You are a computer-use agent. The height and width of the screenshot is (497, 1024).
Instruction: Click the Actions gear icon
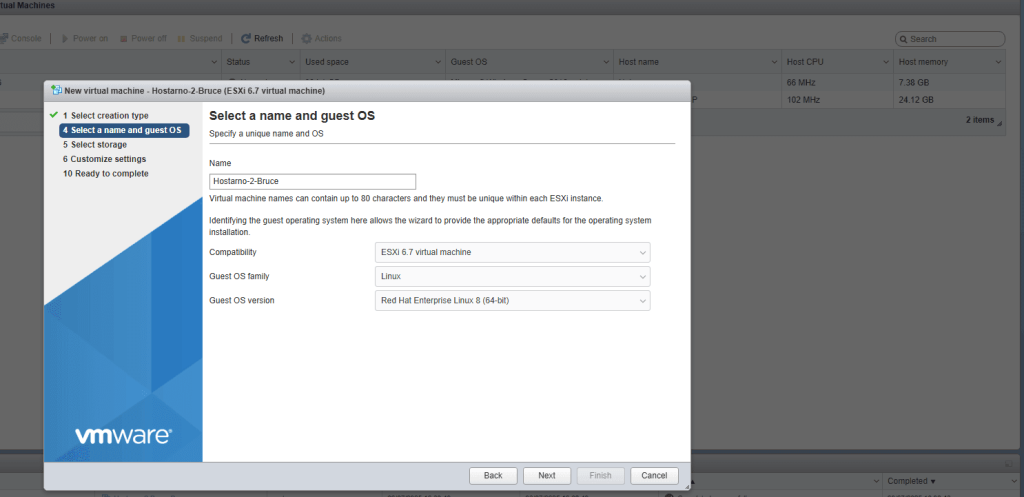pyautogui.click(x=306, y=39)
